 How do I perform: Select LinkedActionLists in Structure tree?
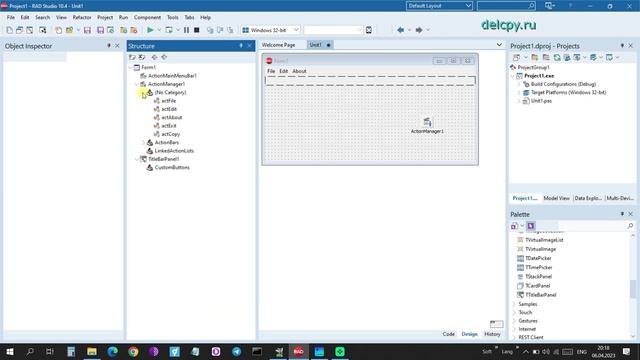[174, 151]
